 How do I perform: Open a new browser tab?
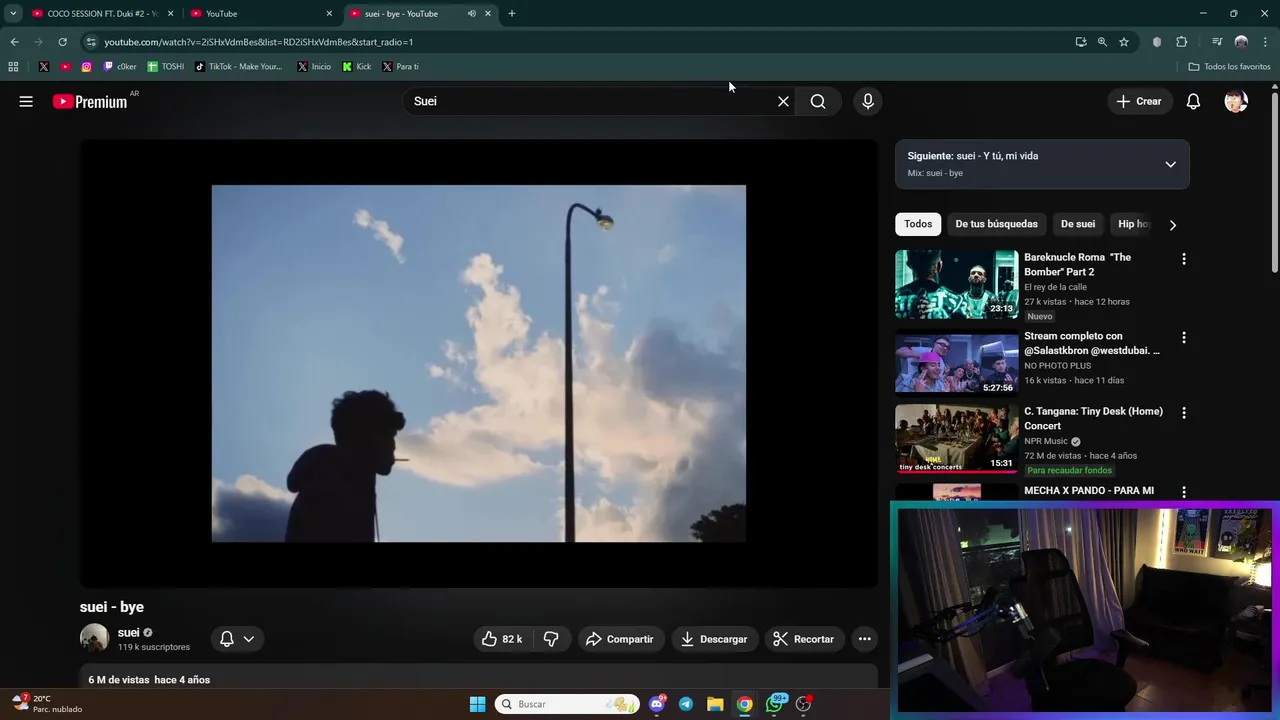pyautogui.click(x=512, y=13)
